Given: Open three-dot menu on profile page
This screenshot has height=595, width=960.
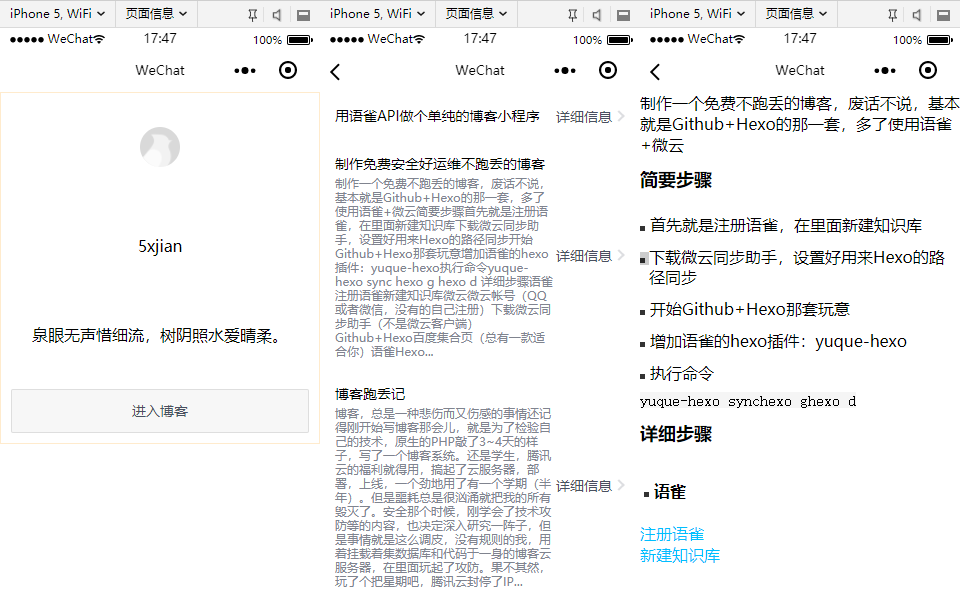Looking at the screenshot, I should click(245, 70).
